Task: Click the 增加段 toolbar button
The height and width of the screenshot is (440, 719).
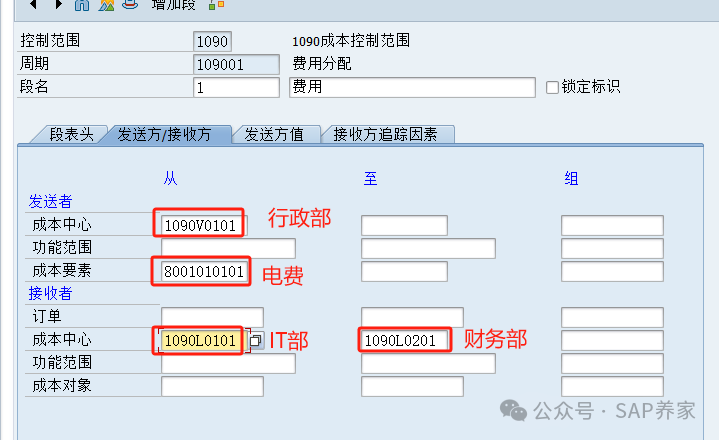Action: [173, 5]
